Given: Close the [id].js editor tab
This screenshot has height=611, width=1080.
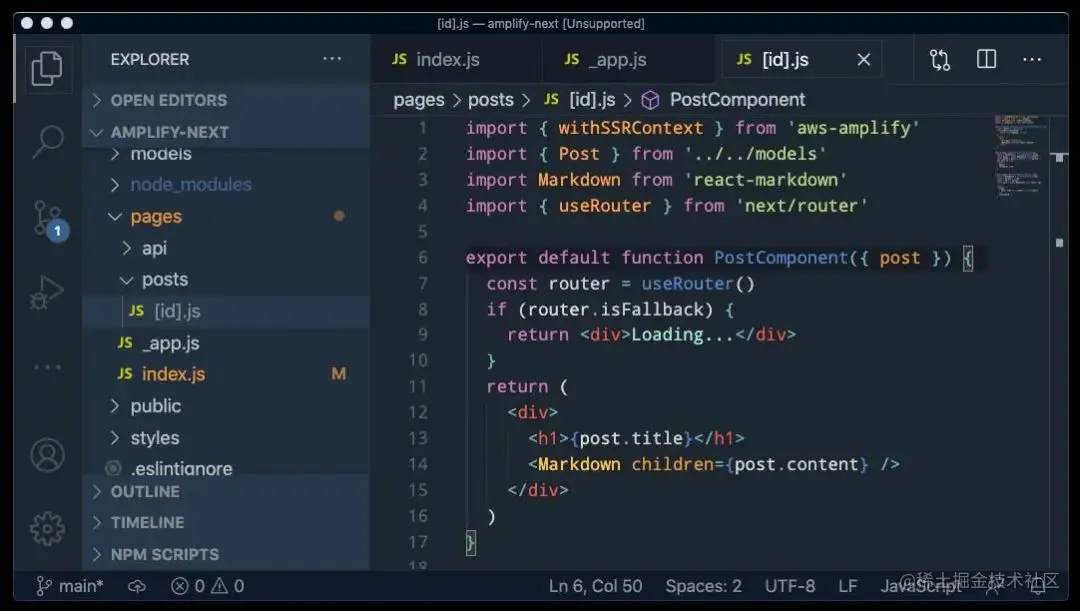Looking at the screenshot, I should pyautogui.click(x=864, y=60).
